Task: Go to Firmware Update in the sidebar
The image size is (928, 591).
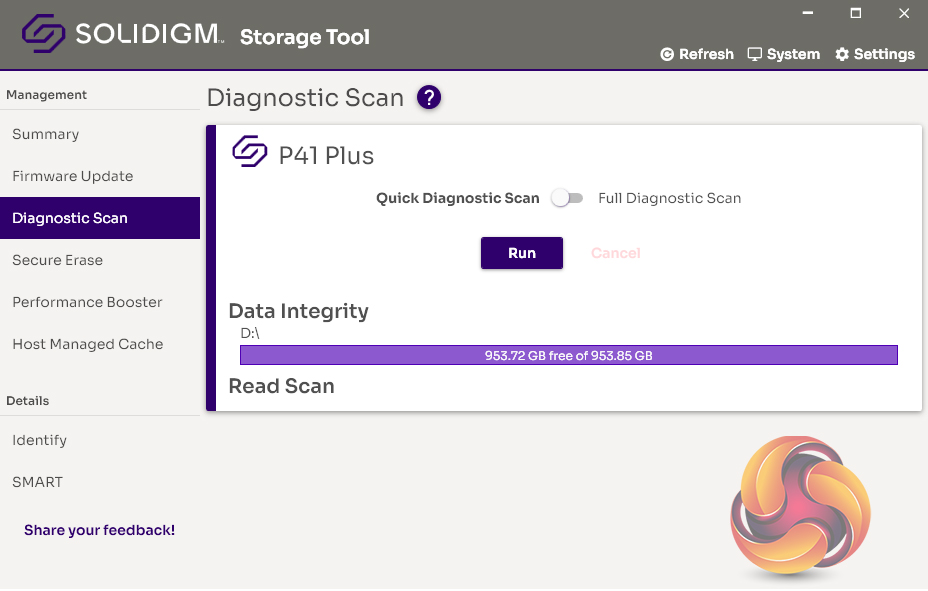Action: click(72, 176)
